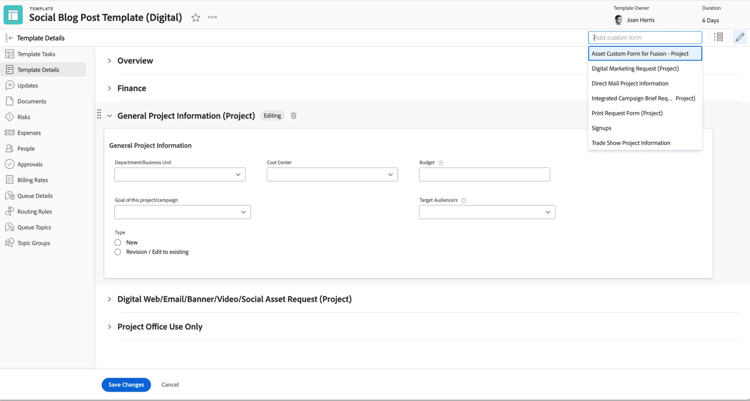Click the back arrow next to Template Details
The height and width of the screenshot is (401, 750).
pyautogui.click(x=9, y=38)
